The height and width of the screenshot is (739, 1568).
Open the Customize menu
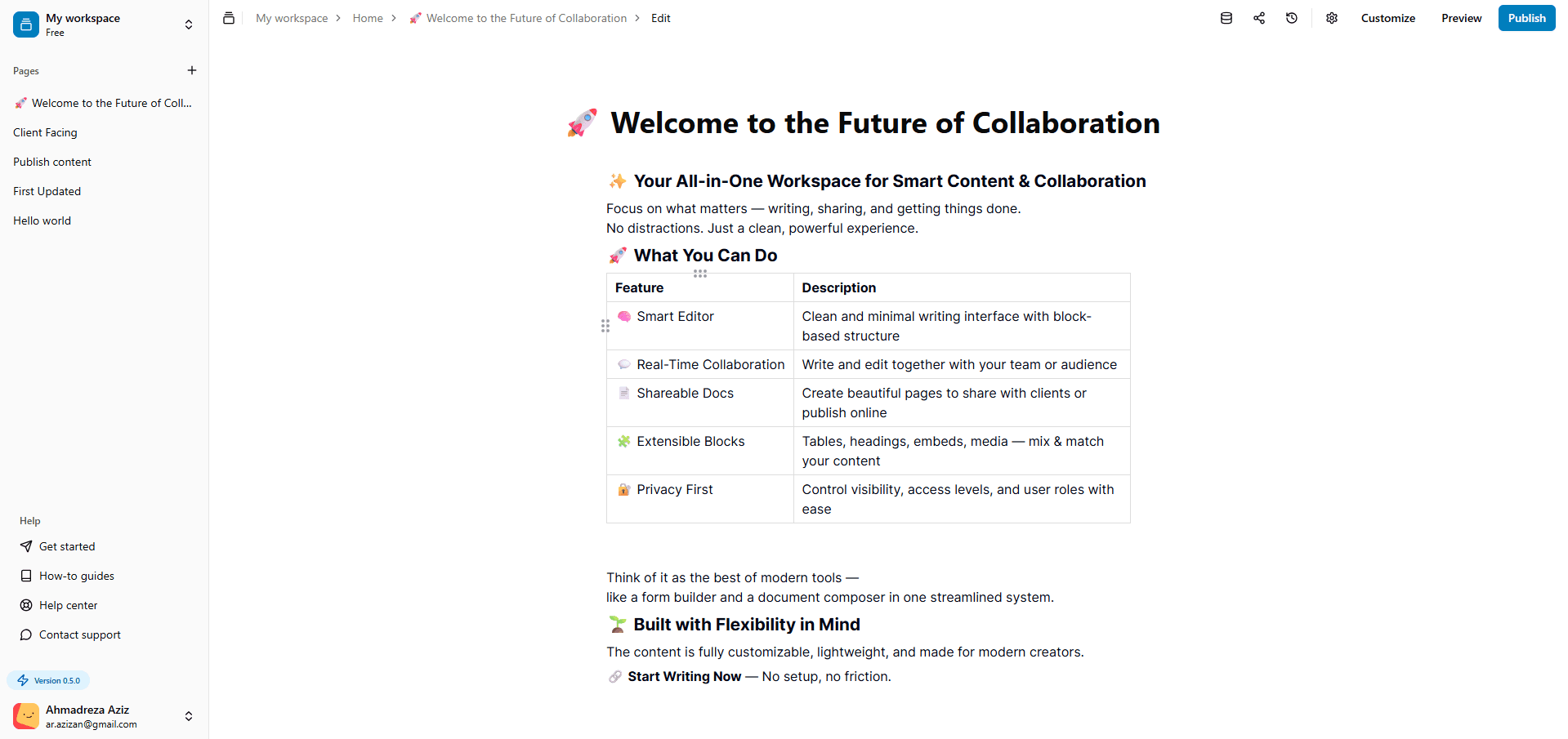coord(1387,18)
